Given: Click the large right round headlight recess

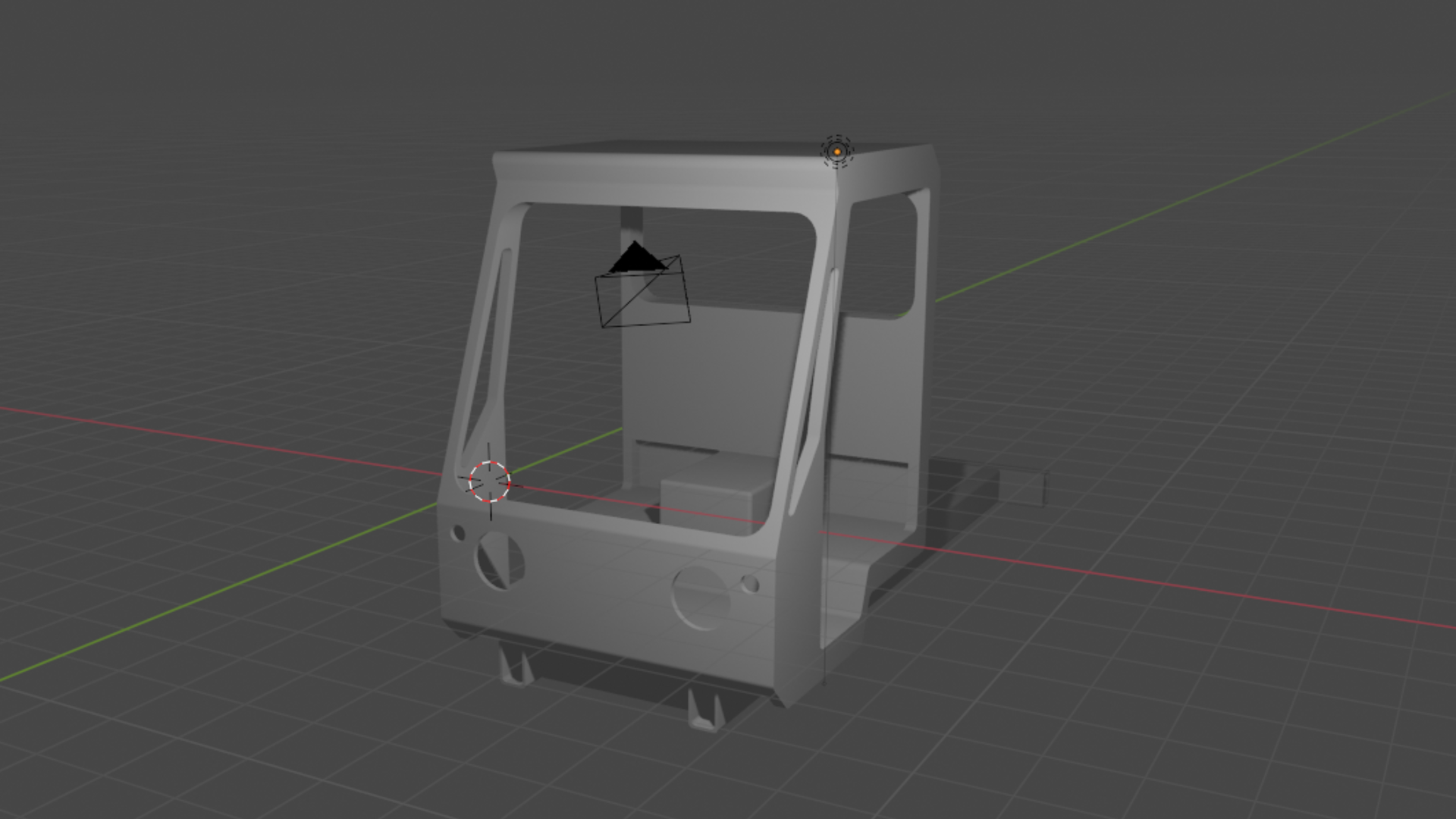Looking at the screenshot, I should pyautogui.click(x=701, y=598).
